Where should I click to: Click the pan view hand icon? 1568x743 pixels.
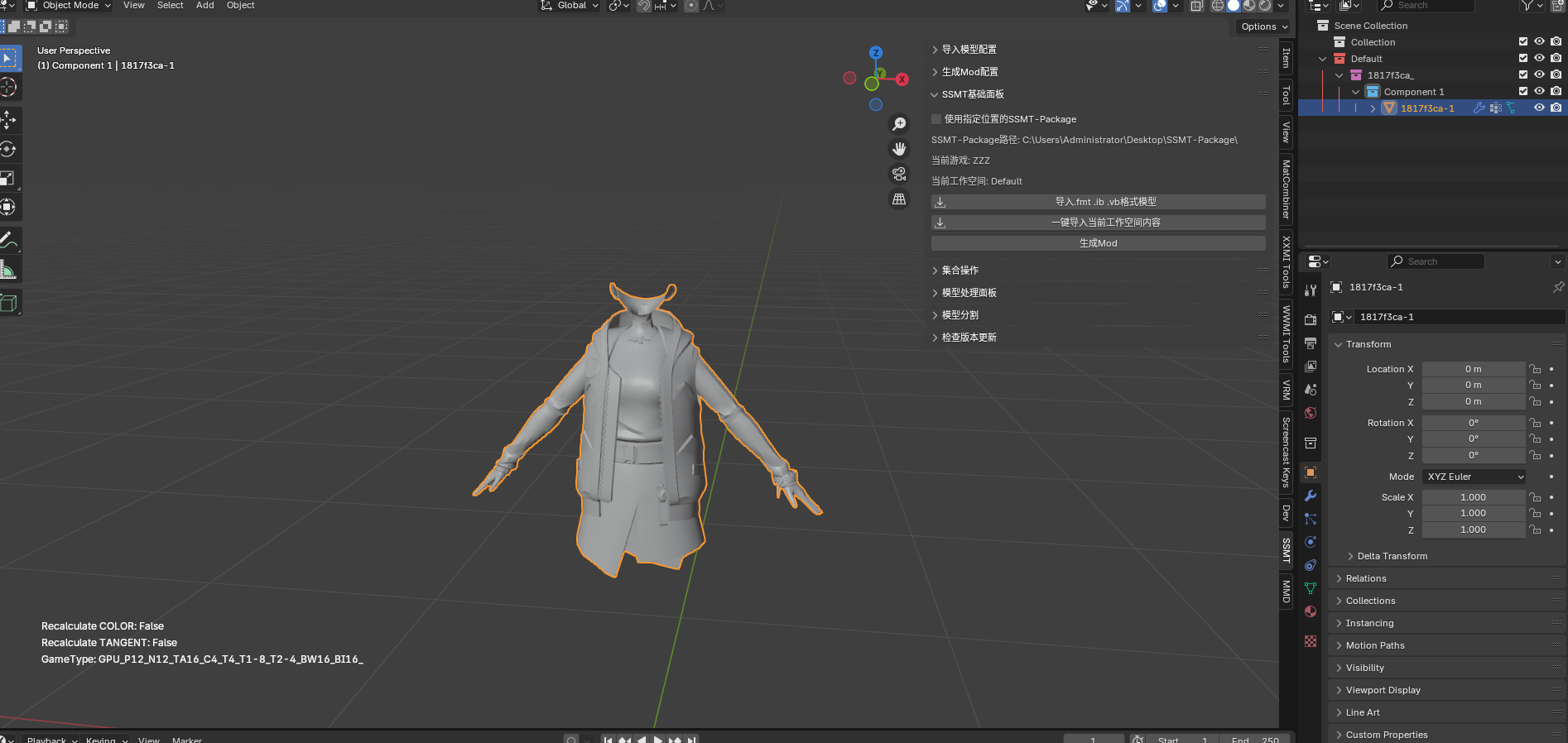coord(899,149)
